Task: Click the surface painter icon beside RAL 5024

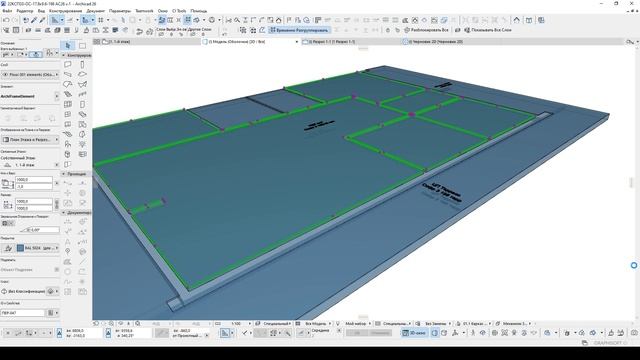Action: pyautogui.click(x=8, y=248)
